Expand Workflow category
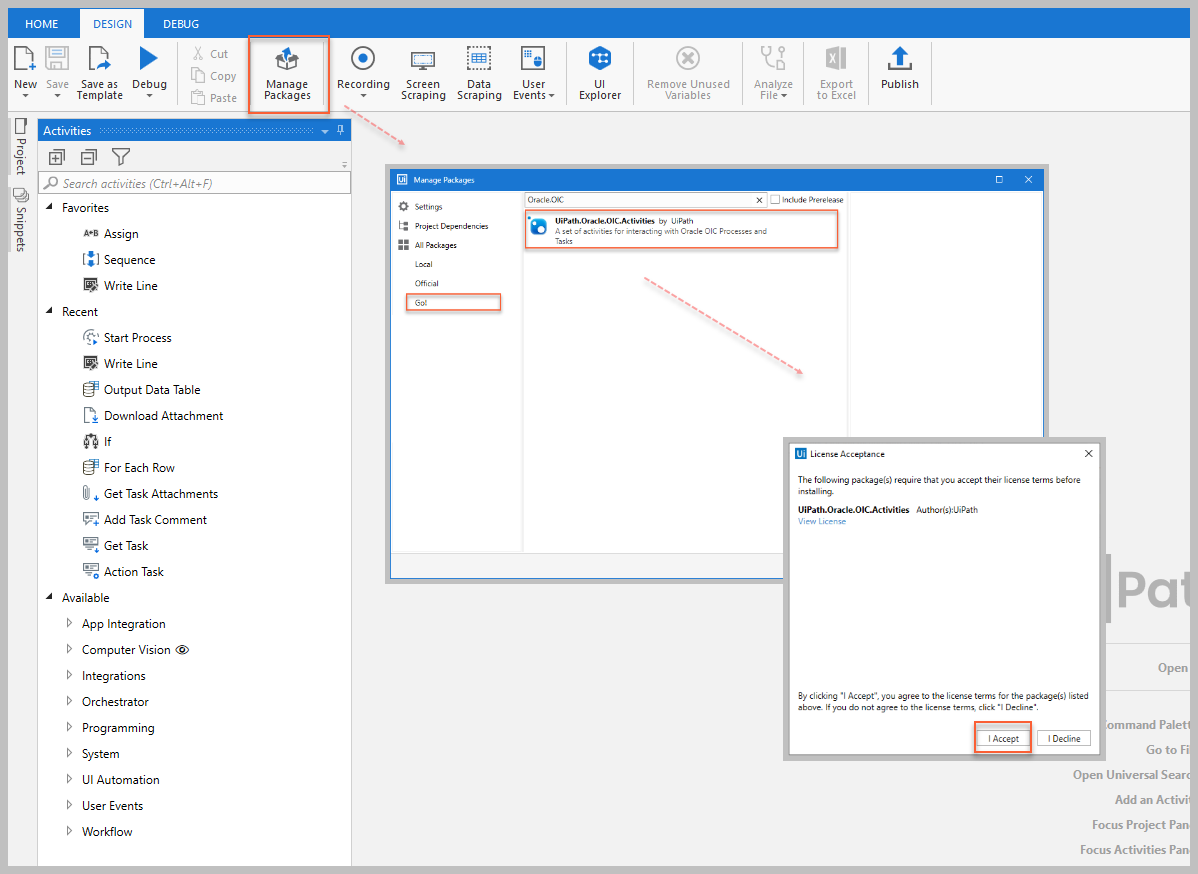This screenshot has height=874, width=1198. [x=70, y=831]
